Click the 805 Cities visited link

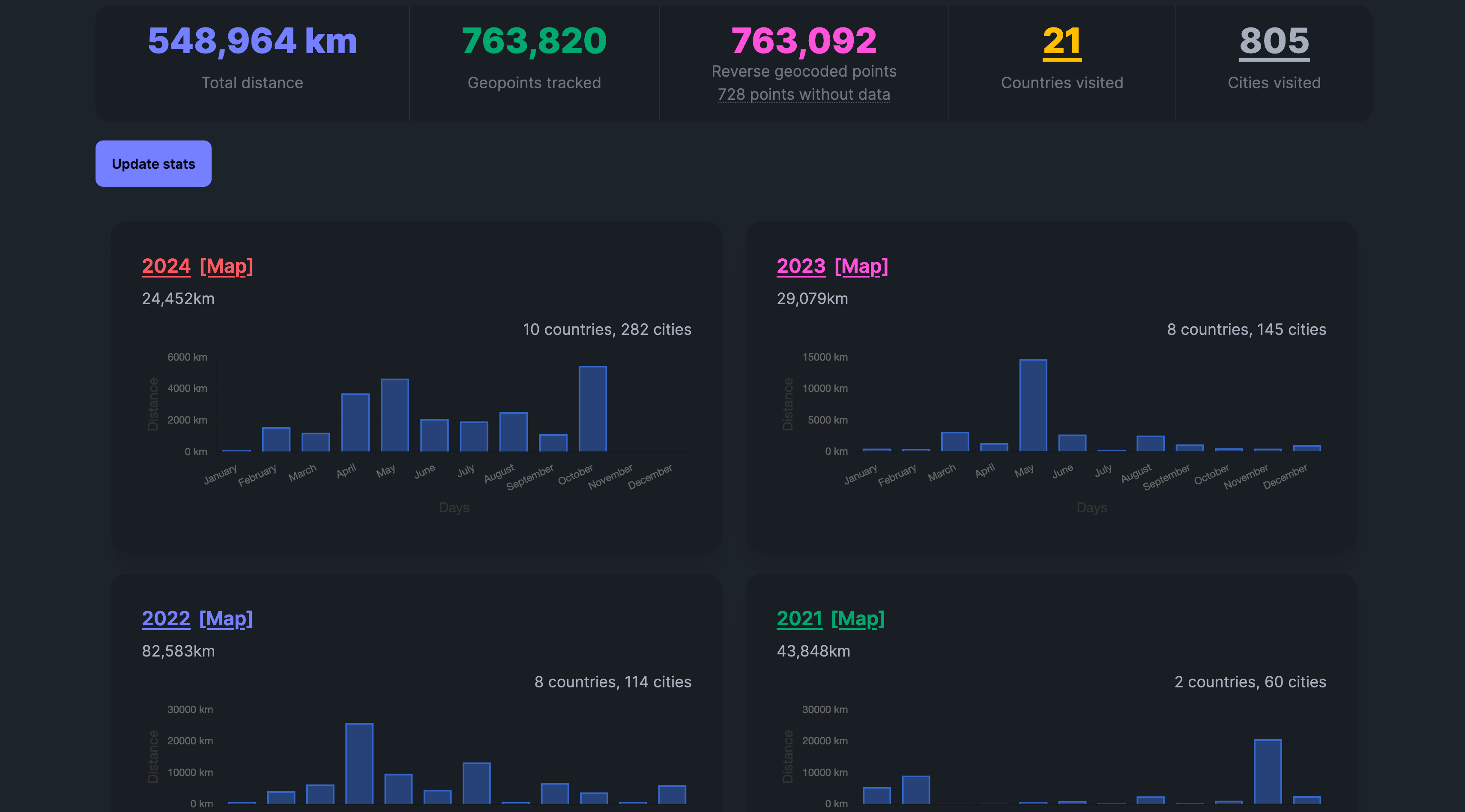(1274, 42)
